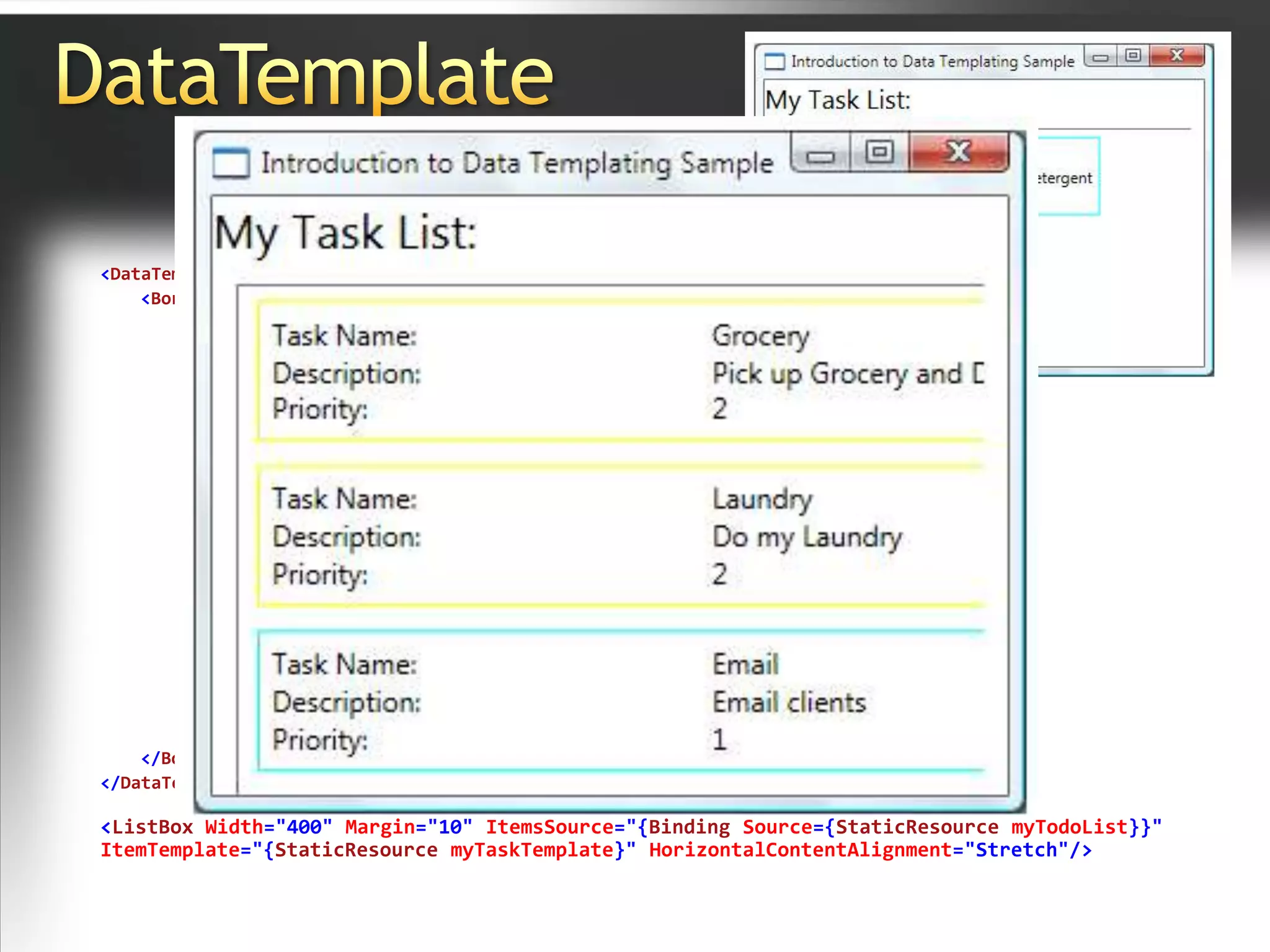Image resolution: width=1270 pixels, height=952 pixels.
Task: Close the front Data Templating window
Action: tap(959, 152)
